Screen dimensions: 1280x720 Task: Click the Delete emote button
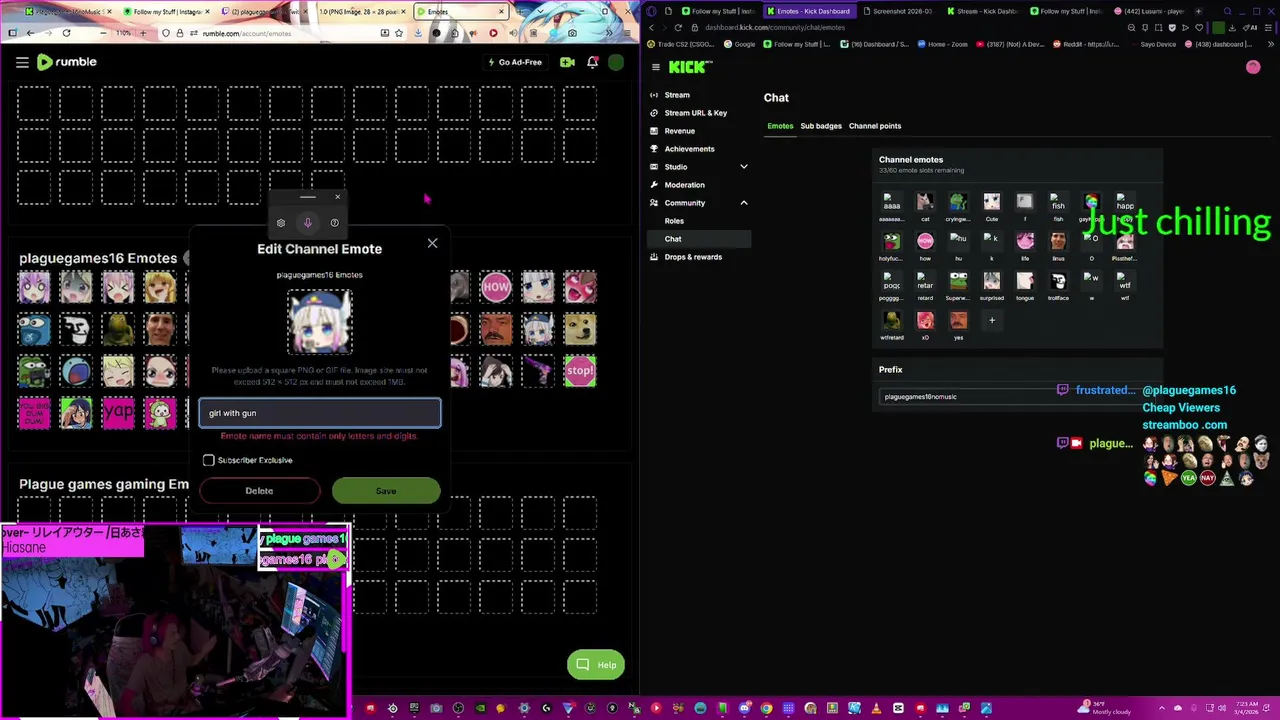tap(259, 491)
